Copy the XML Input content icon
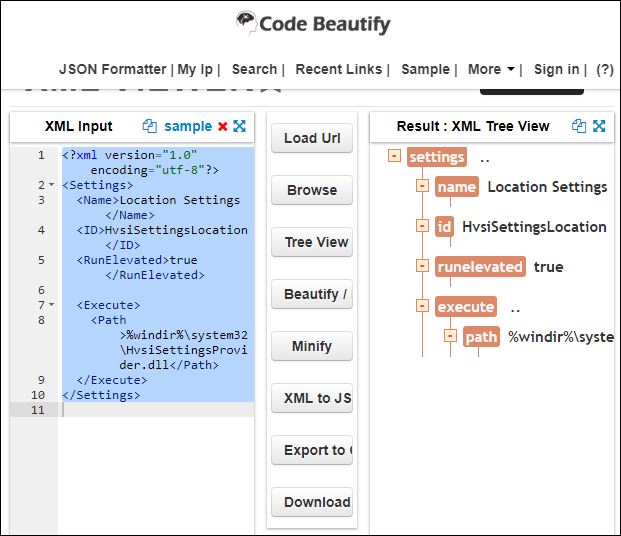Viewport: 621px width, 536px height. click(150, 126)
